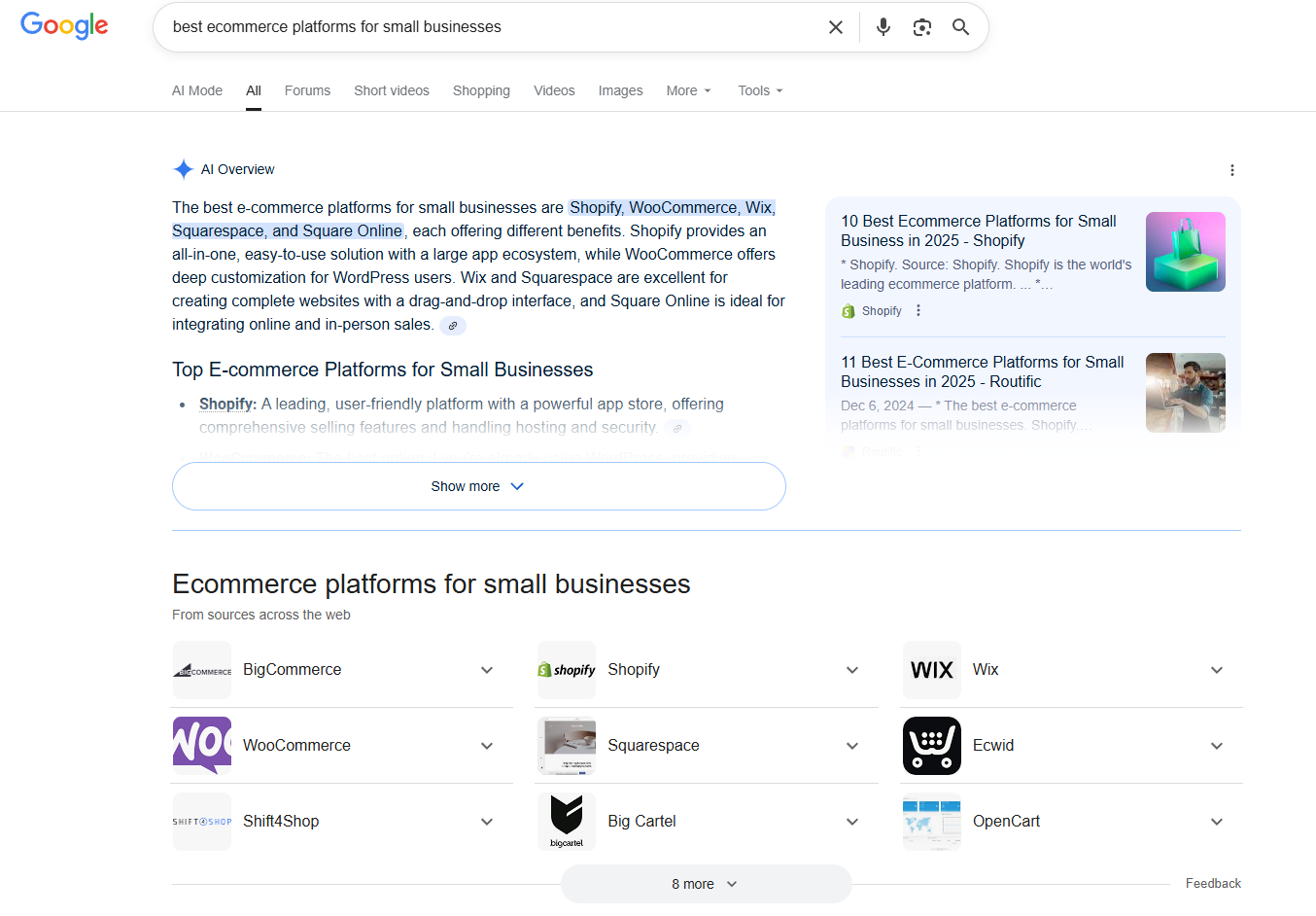Switch to Short videos tab

click(392, 90)
